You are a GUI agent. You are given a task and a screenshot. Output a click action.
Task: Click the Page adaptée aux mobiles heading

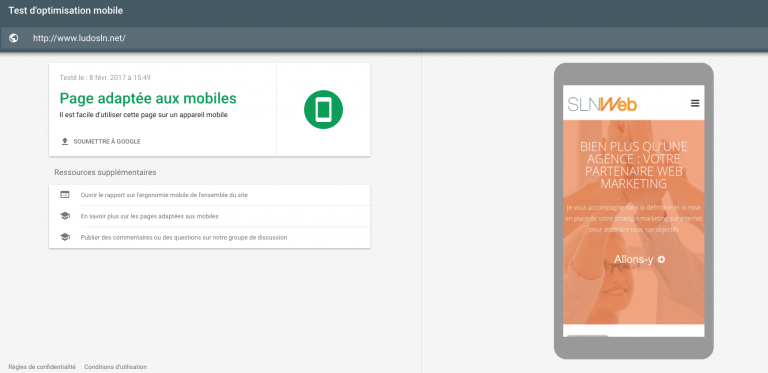[148, 98]
